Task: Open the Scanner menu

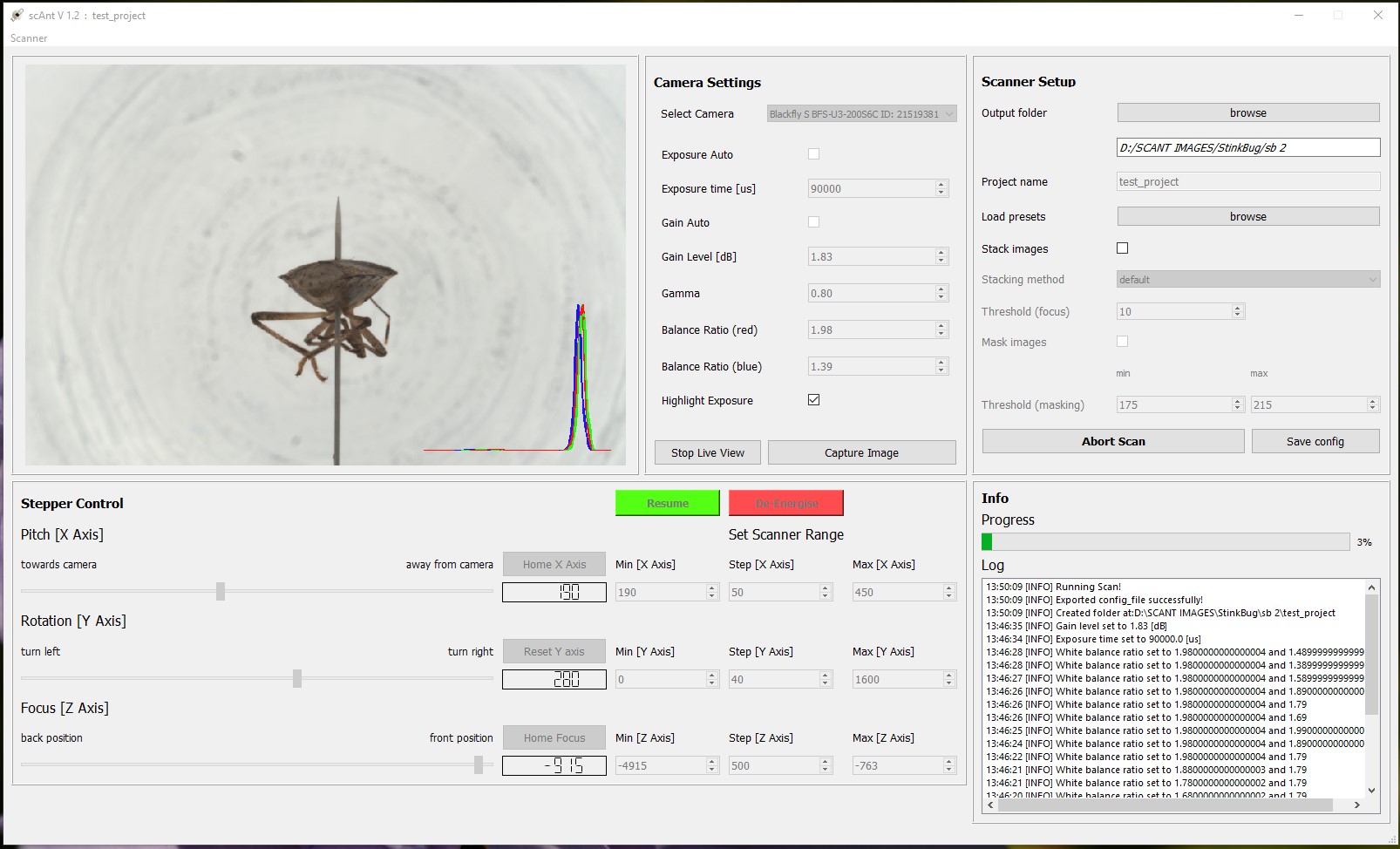Action: click(27, 38)
